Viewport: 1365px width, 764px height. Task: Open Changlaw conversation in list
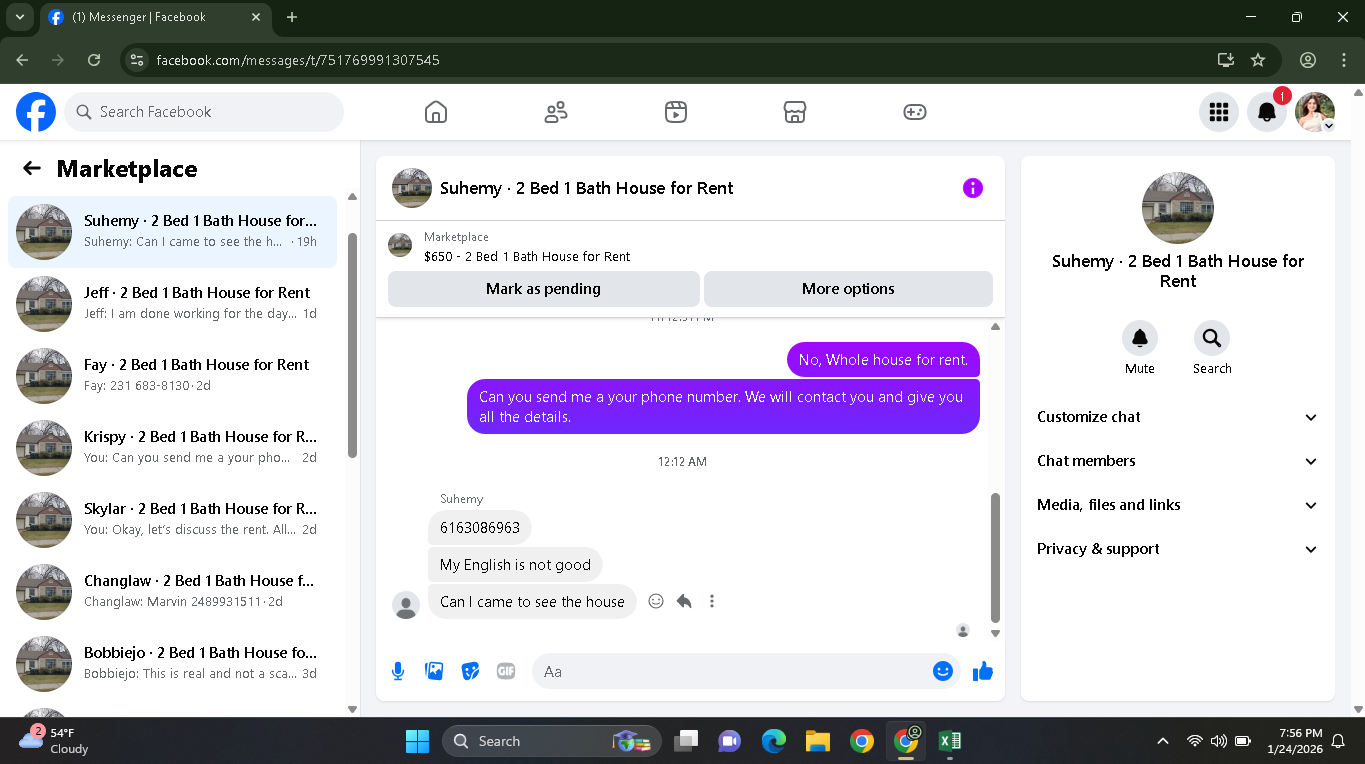click(172, 592)
